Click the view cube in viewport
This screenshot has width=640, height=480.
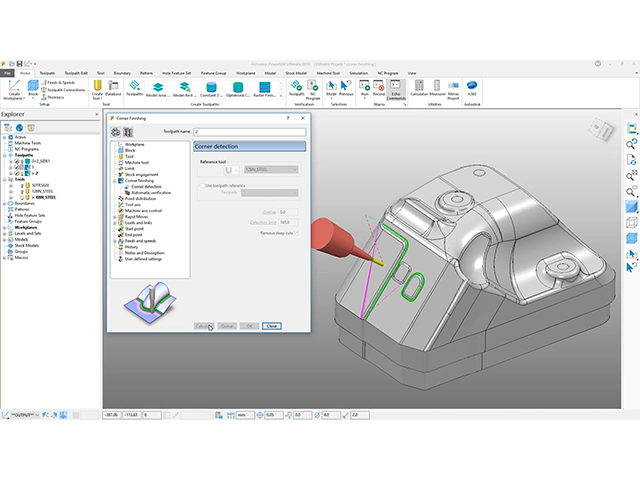601,132
